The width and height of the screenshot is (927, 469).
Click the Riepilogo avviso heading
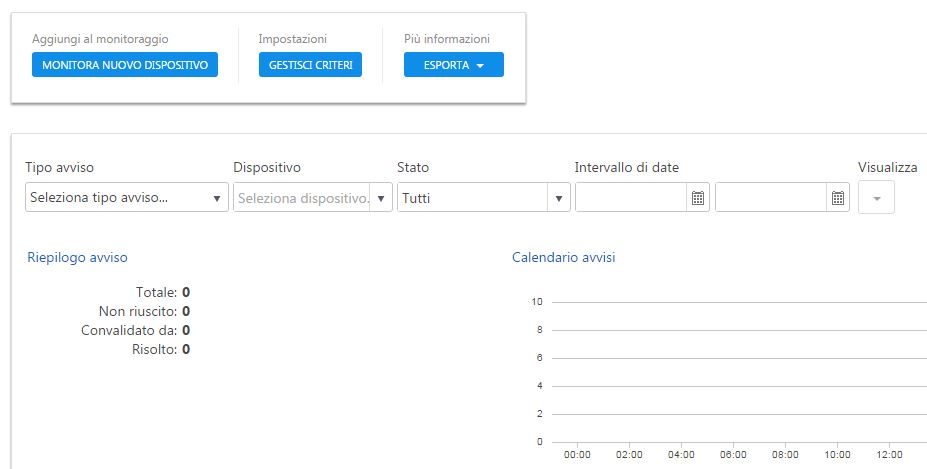[77, 257]
